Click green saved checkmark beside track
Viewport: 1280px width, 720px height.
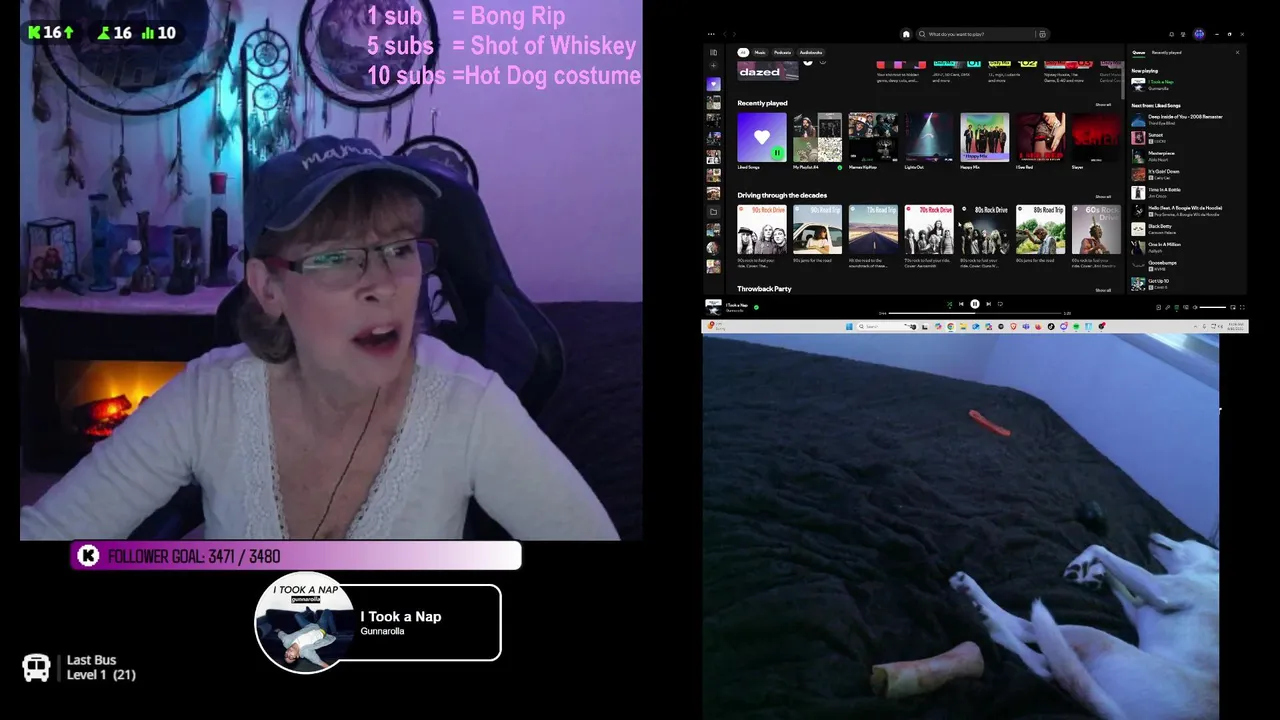756,307
